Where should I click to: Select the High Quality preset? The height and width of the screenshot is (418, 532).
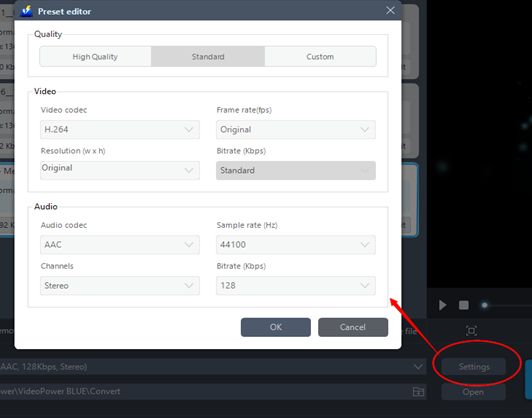click(95, 57)
